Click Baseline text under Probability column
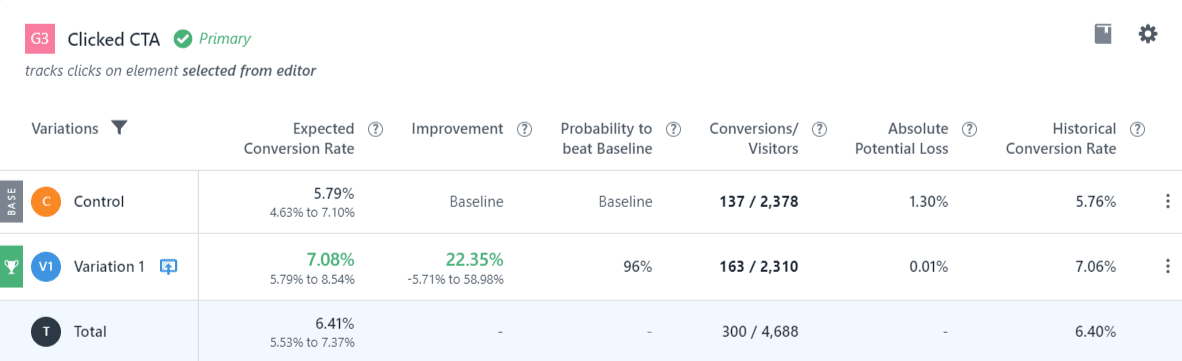The width and height of the screenshot is (1182, 361). click(626, 201)
